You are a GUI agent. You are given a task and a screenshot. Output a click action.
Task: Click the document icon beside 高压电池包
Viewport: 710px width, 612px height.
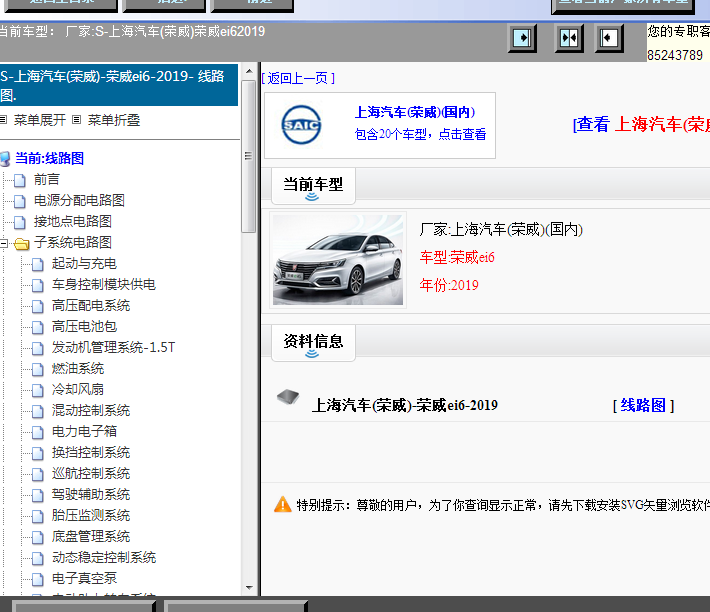point(38,327)
